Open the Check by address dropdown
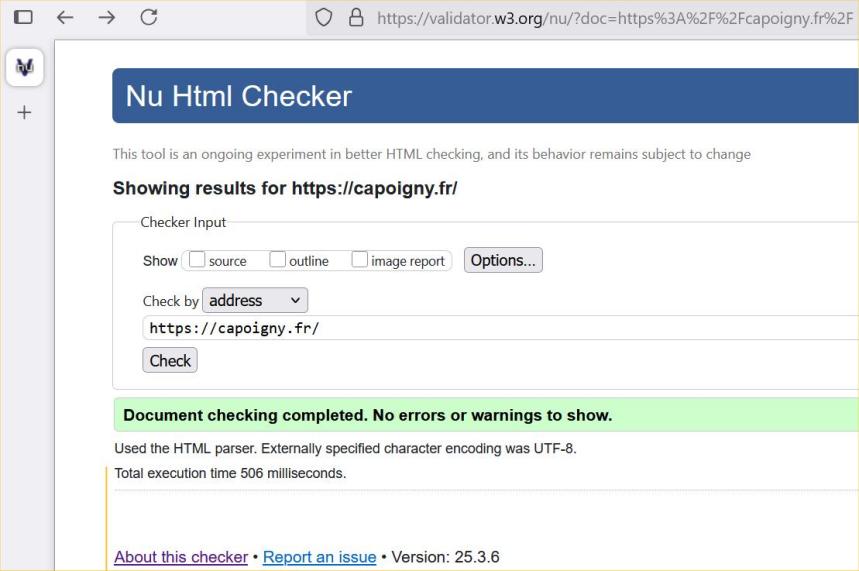 click(x=255, y=300)
